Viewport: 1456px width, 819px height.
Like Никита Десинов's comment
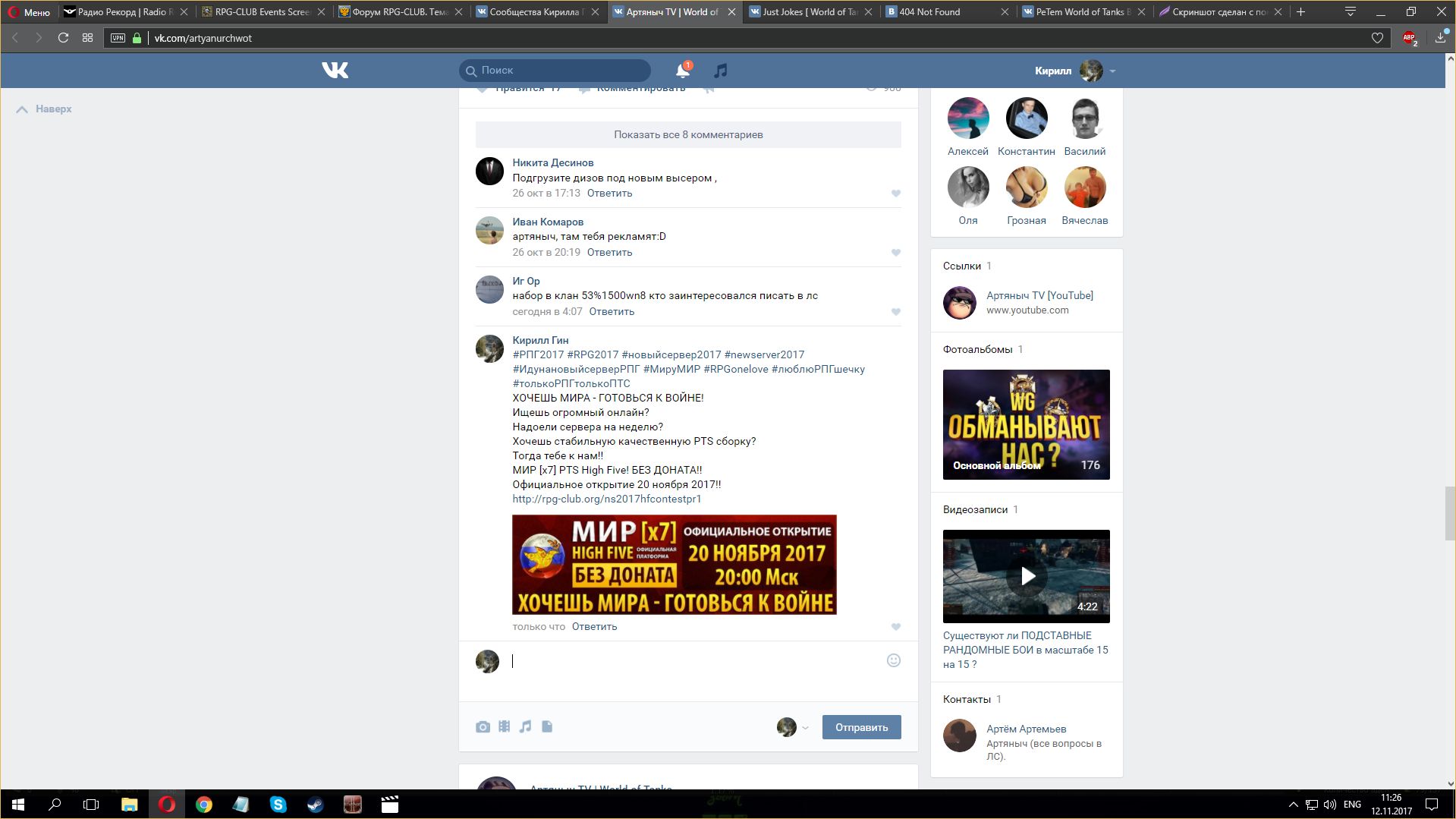click(896, 194)
